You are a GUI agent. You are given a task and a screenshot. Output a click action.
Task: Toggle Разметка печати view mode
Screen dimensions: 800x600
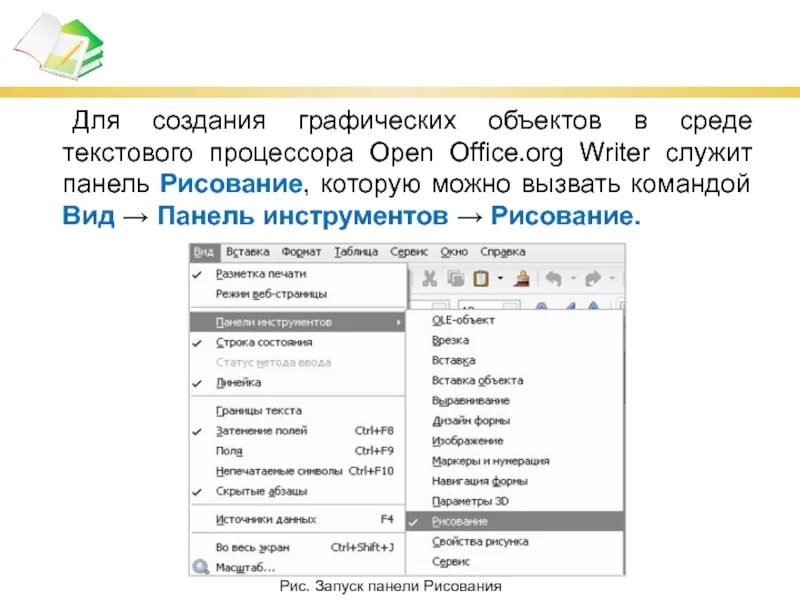click(298, 274)
